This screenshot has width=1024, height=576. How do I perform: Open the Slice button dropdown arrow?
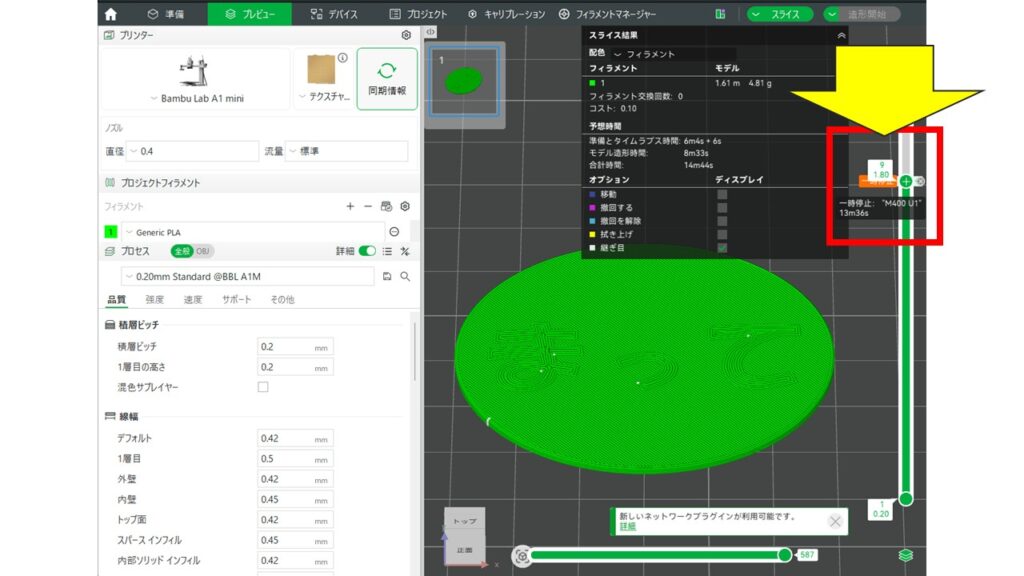point(756,14)
